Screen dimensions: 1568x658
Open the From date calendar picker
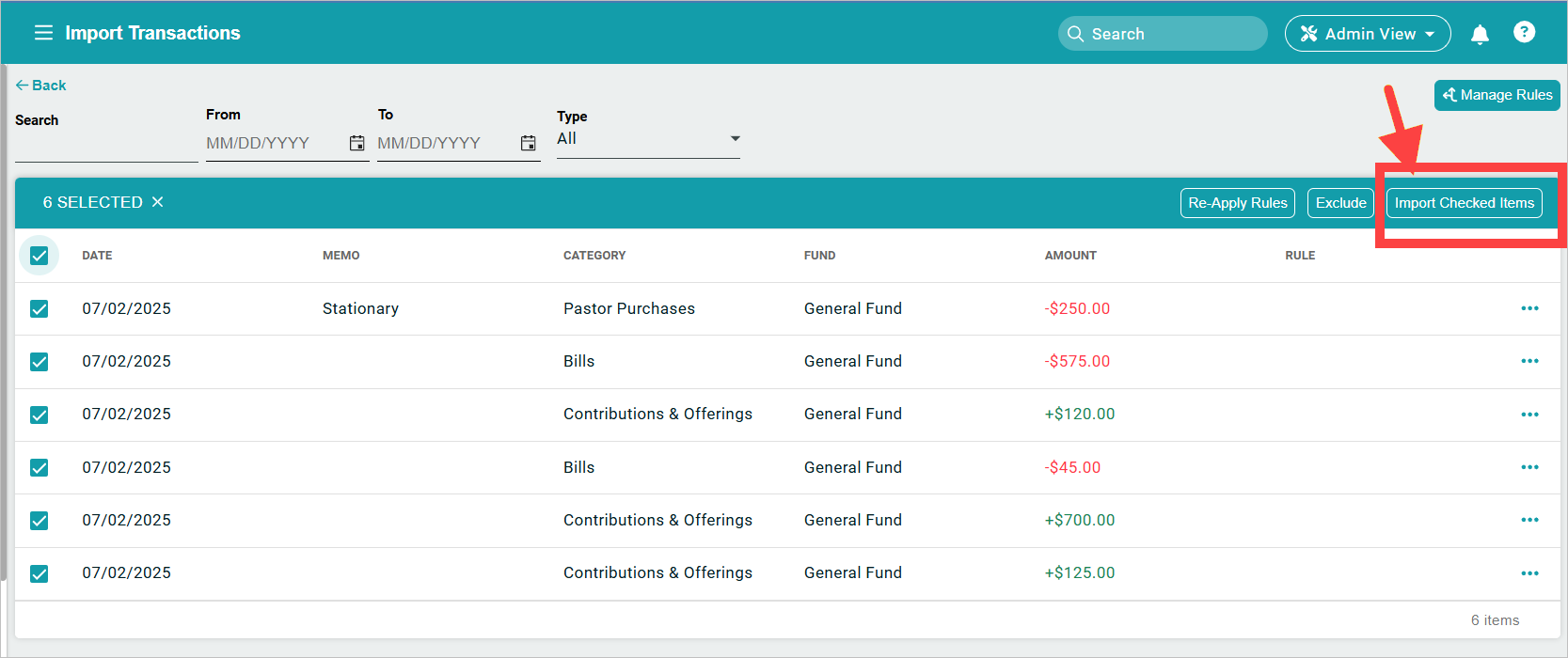tap(357, 143)
